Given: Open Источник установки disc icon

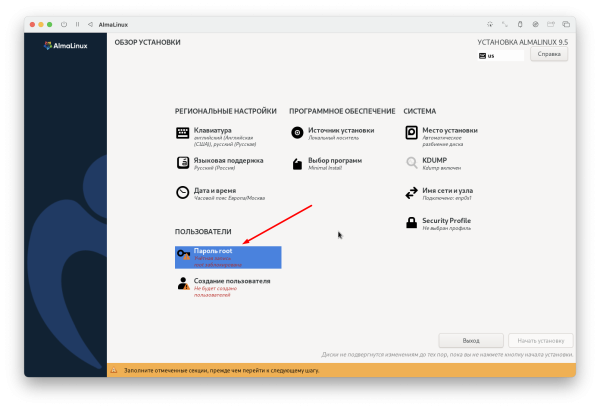Looking at the screenshot, I should (x=297, y=133).
